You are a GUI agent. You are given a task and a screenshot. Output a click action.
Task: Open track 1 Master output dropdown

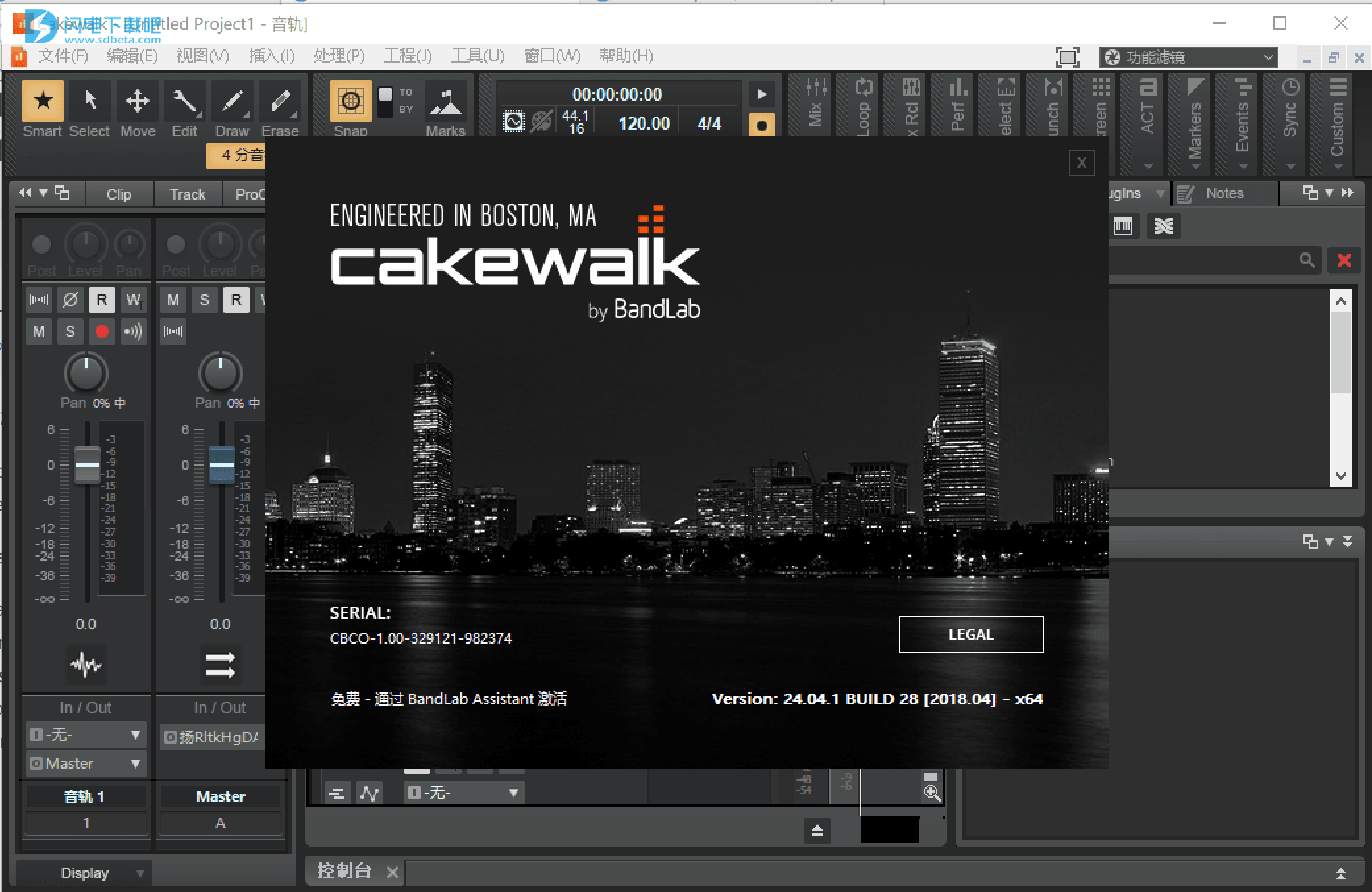pyautogui.click(x=86, y=764)
